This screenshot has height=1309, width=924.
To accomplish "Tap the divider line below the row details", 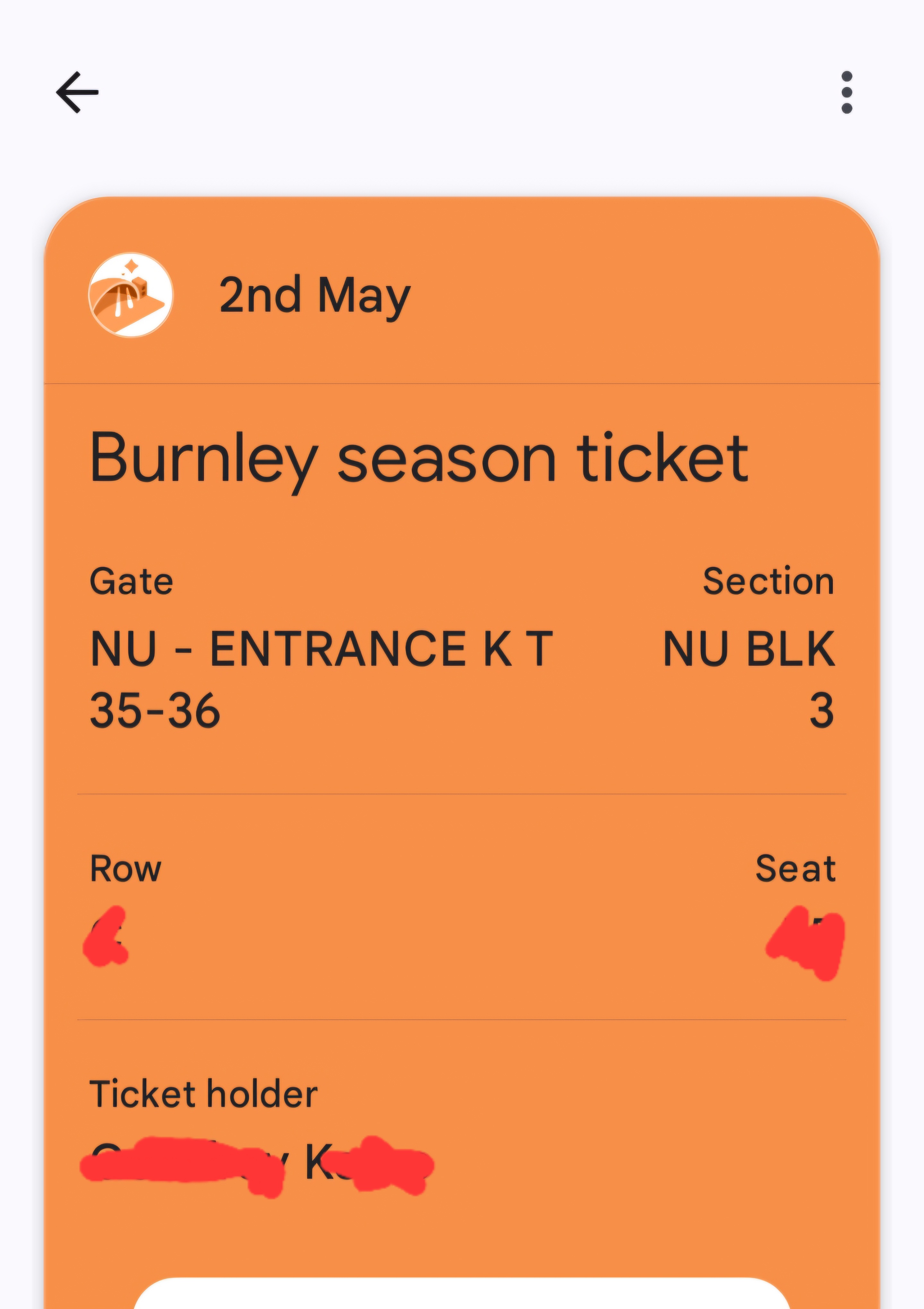I will click(x=462, y=1019).
